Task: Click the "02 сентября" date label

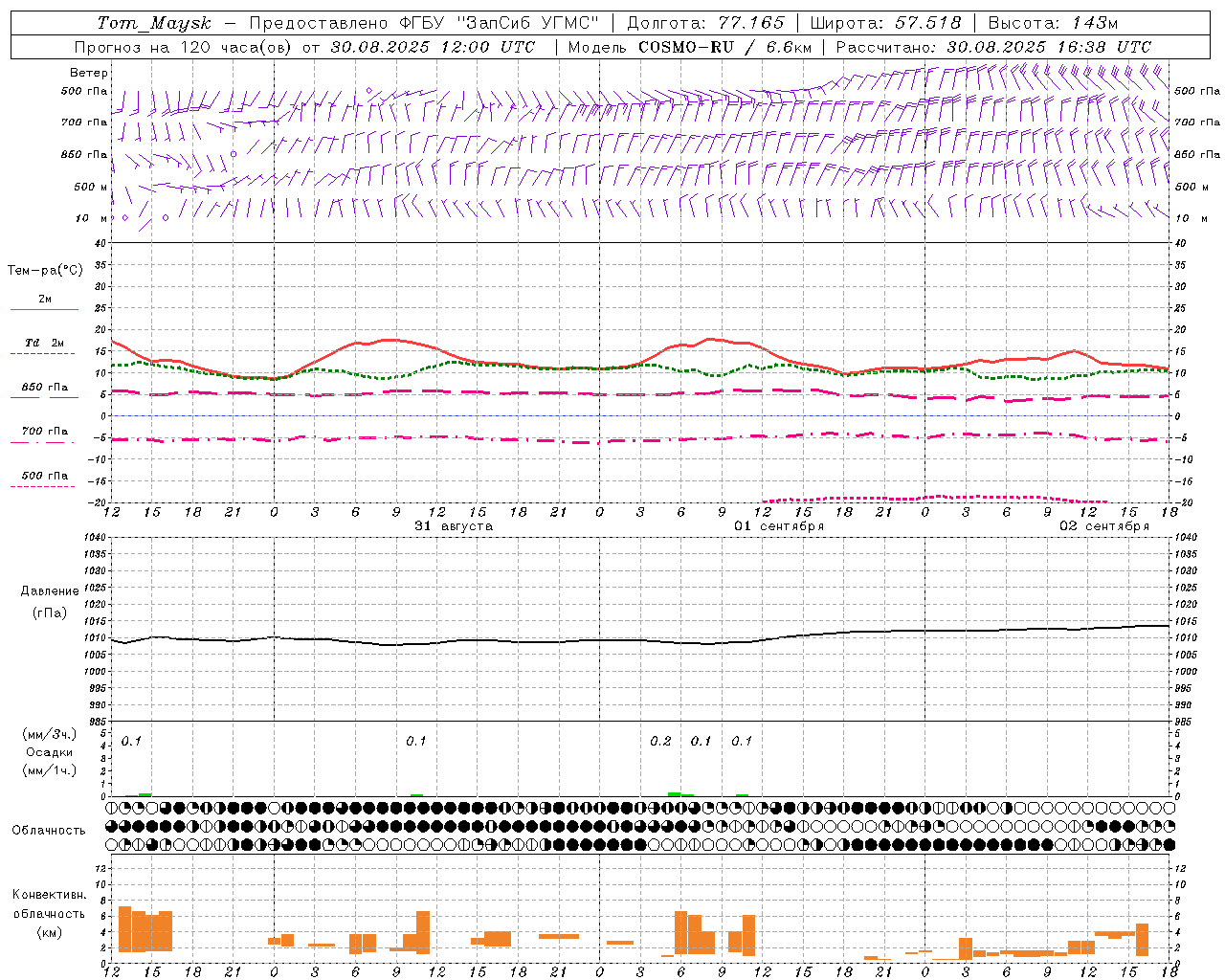Action: tap(1104, 526)
